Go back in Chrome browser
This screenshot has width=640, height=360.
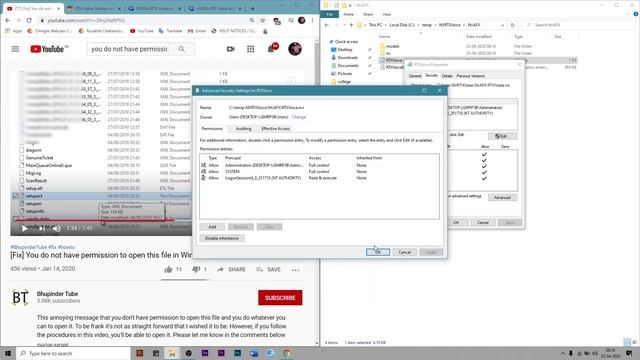click(x=8, y=20)
